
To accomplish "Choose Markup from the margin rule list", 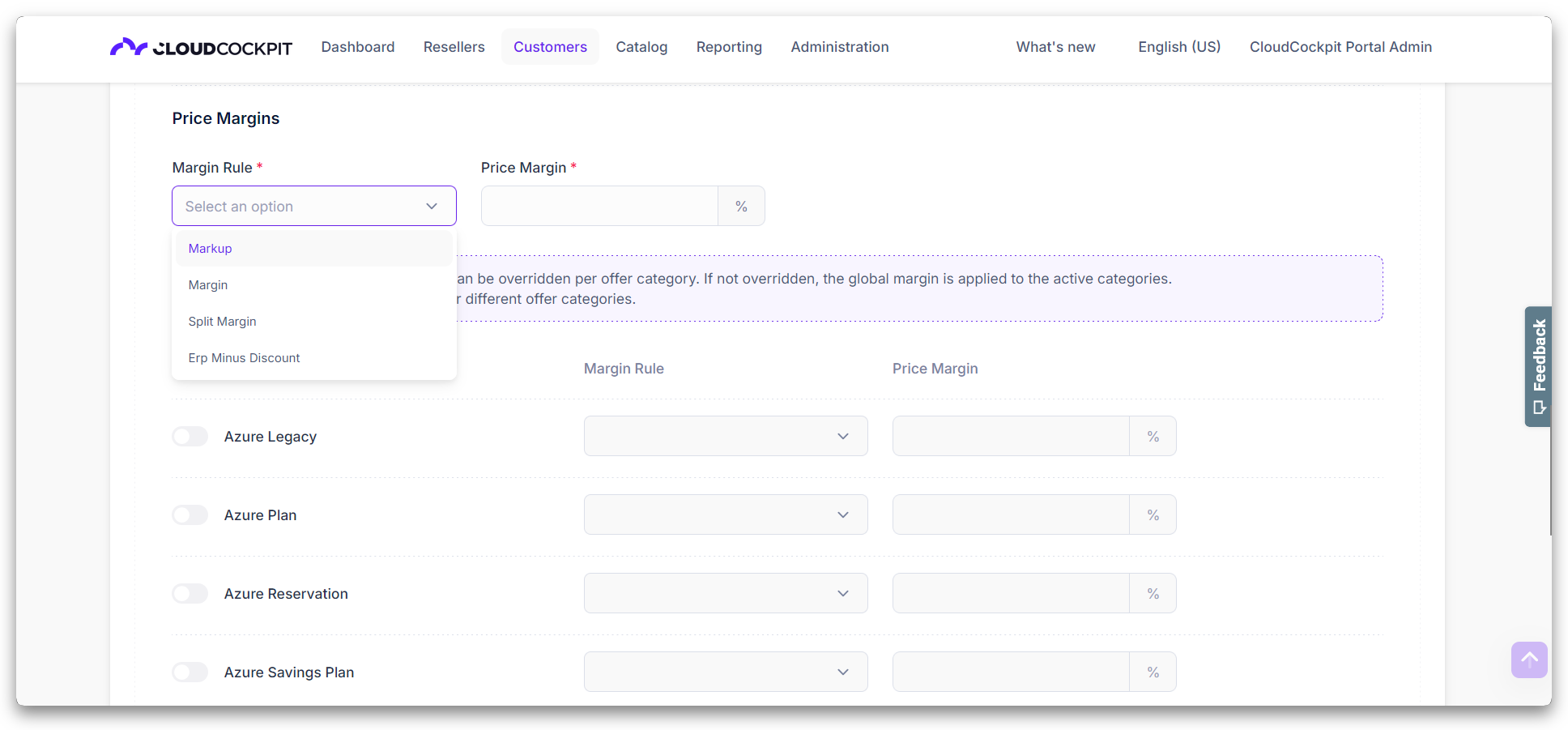I will click(x=211, y=249).
